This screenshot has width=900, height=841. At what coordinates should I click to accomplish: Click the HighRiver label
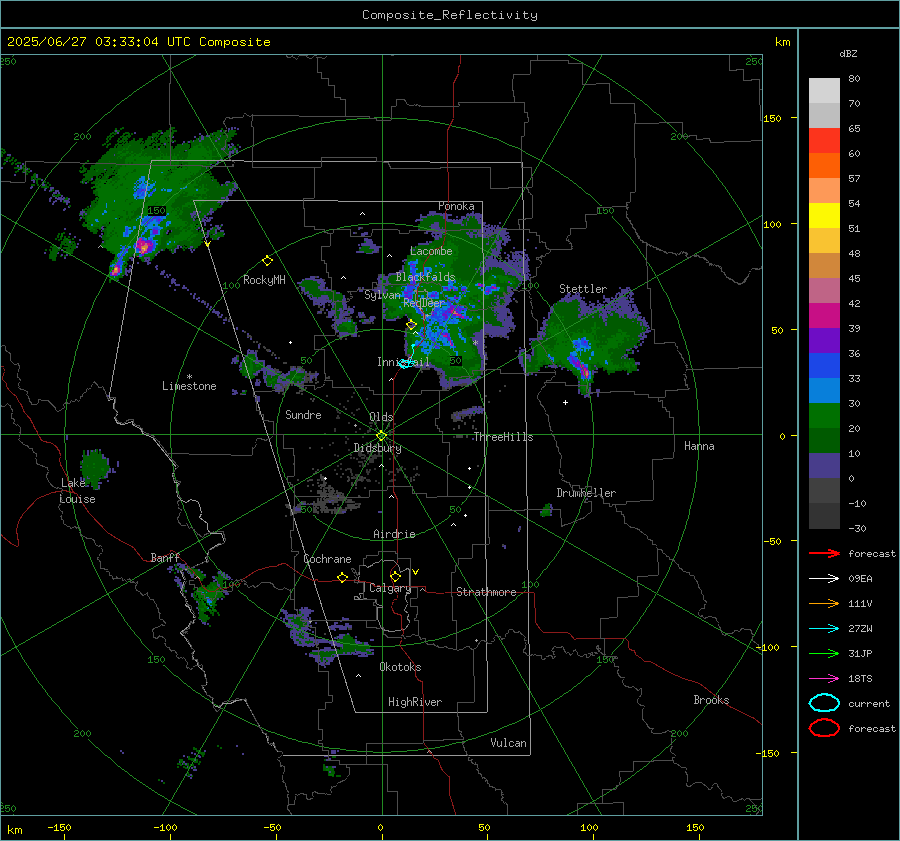[415, 702]
